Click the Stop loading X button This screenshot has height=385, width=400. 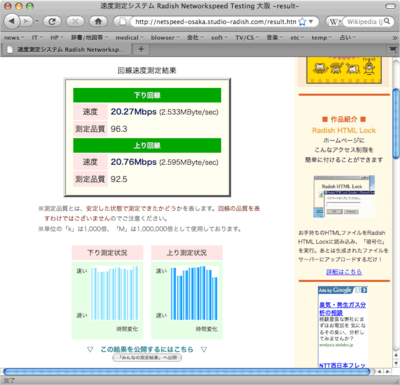pos(75,21)
